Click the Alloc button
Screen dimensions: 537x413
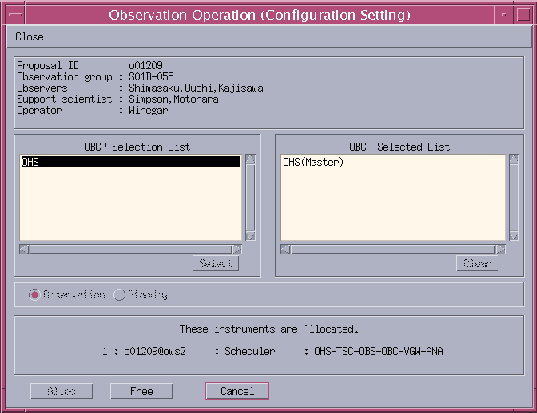(x=62, y=391)
